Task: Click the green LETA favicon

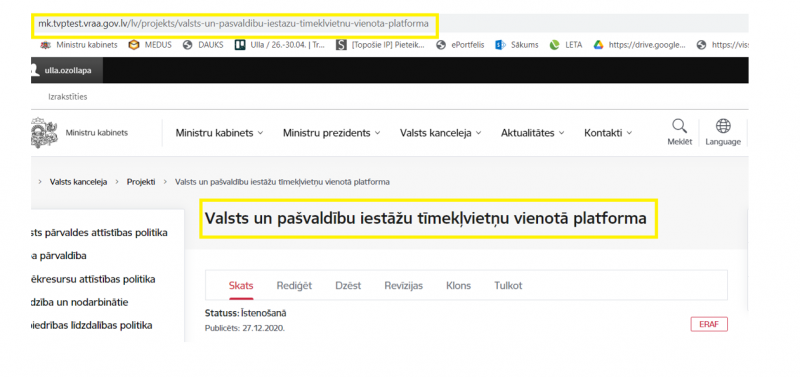Action: [x=555, y=45]
